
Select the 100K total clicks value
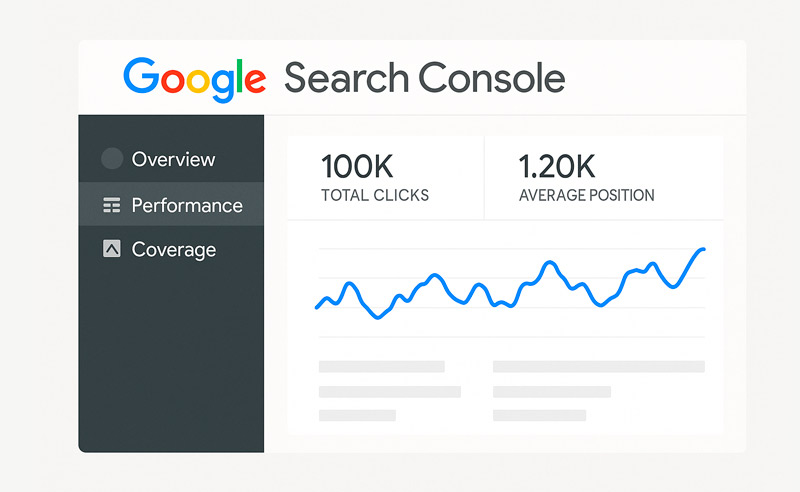(x=359, y=165)
